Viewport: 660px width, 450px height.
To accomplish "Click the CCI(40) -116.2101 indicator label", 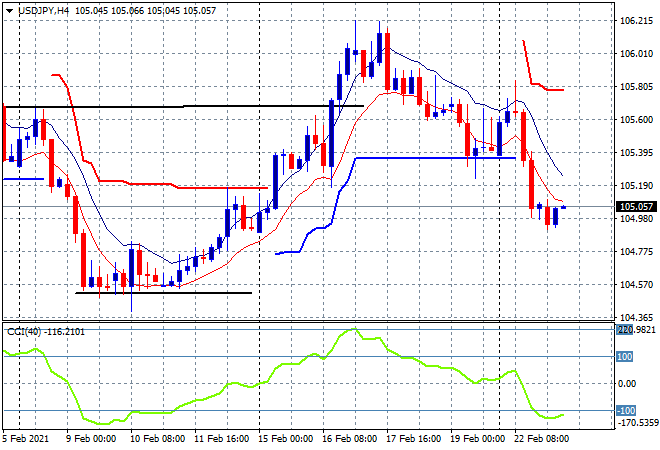I will pyautogui.click(x=46, y=332).
